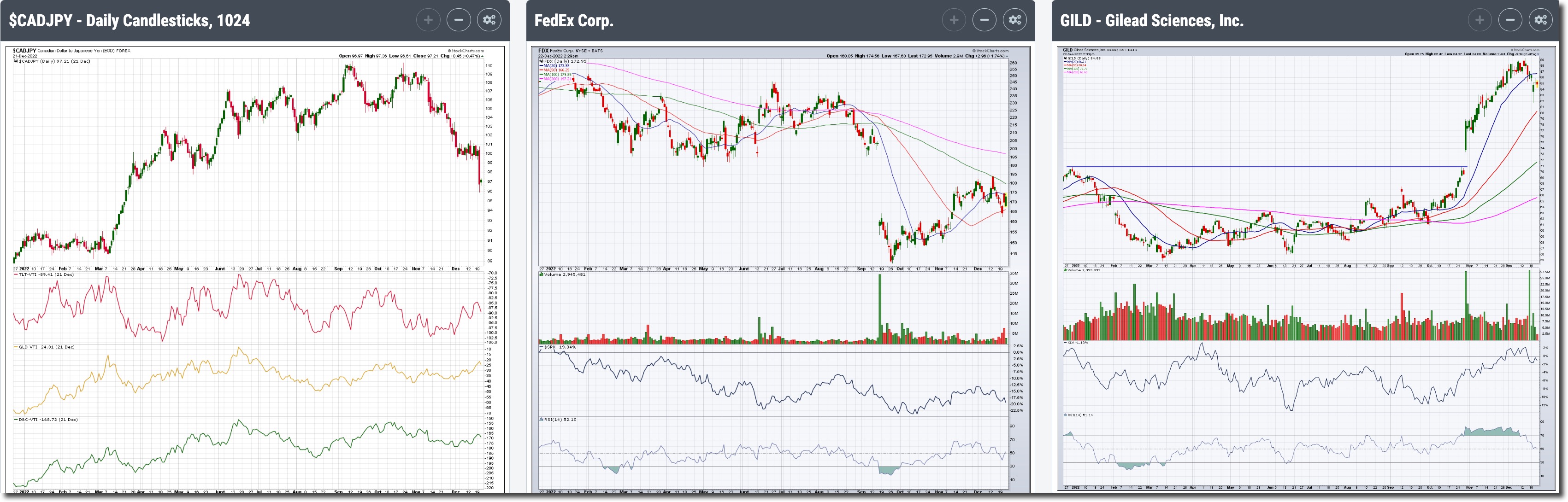Open settings gears on $CADJPY panel
This screenshot has width=1568, height=502.
coord(489,20)
